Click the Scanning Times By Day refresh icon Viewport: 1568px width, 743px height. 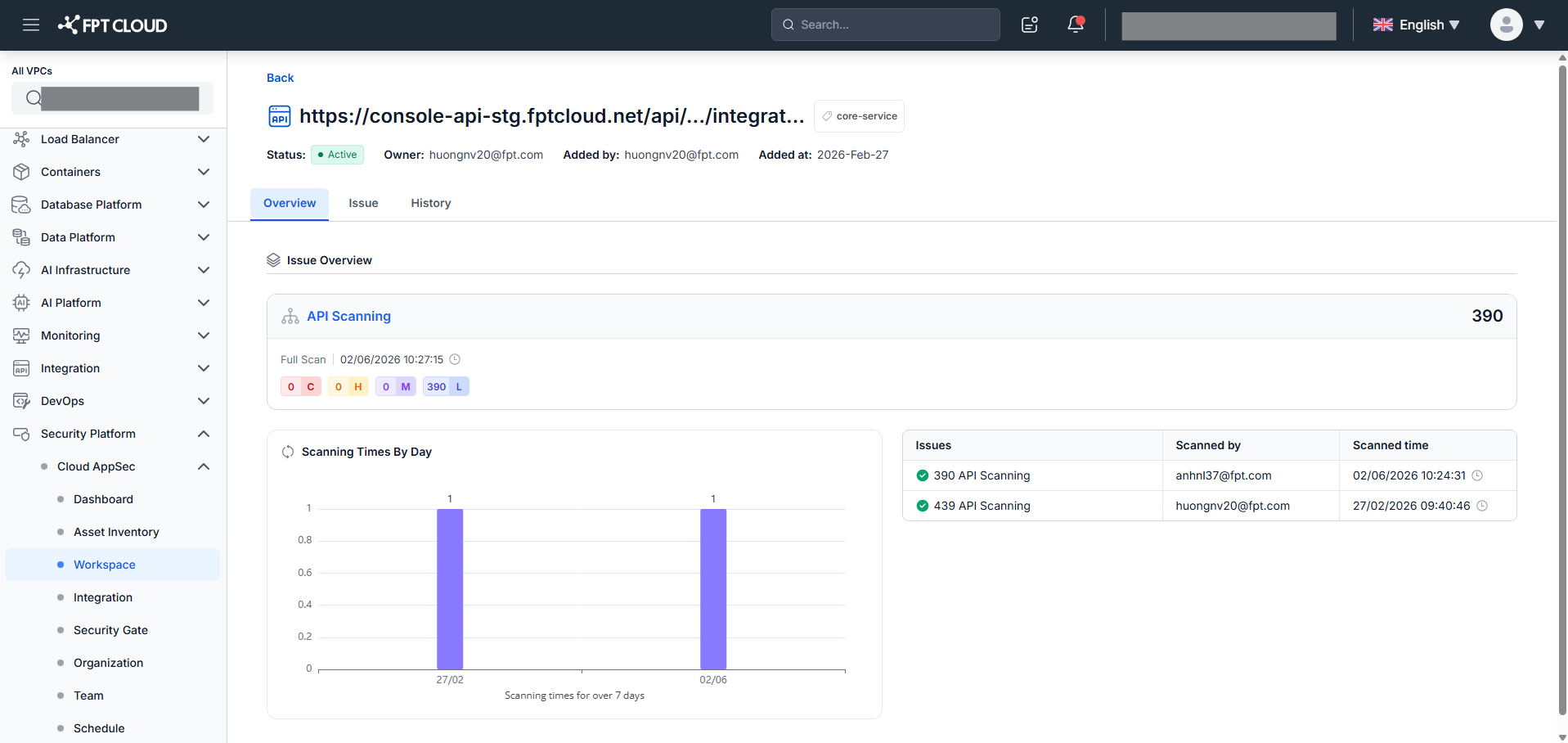[288, 452]
